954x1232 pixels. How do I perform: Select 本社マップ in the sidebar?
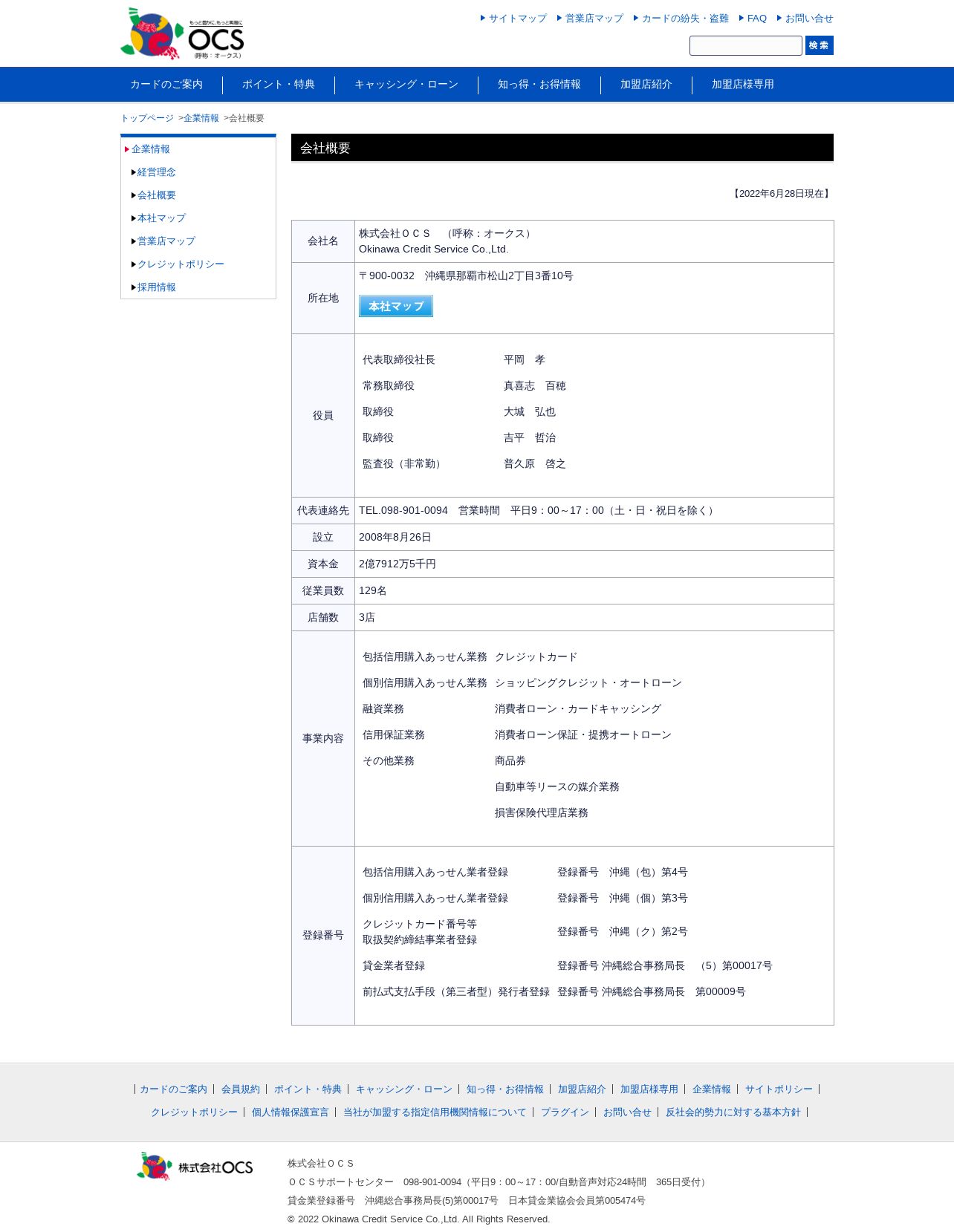(161, 218)
